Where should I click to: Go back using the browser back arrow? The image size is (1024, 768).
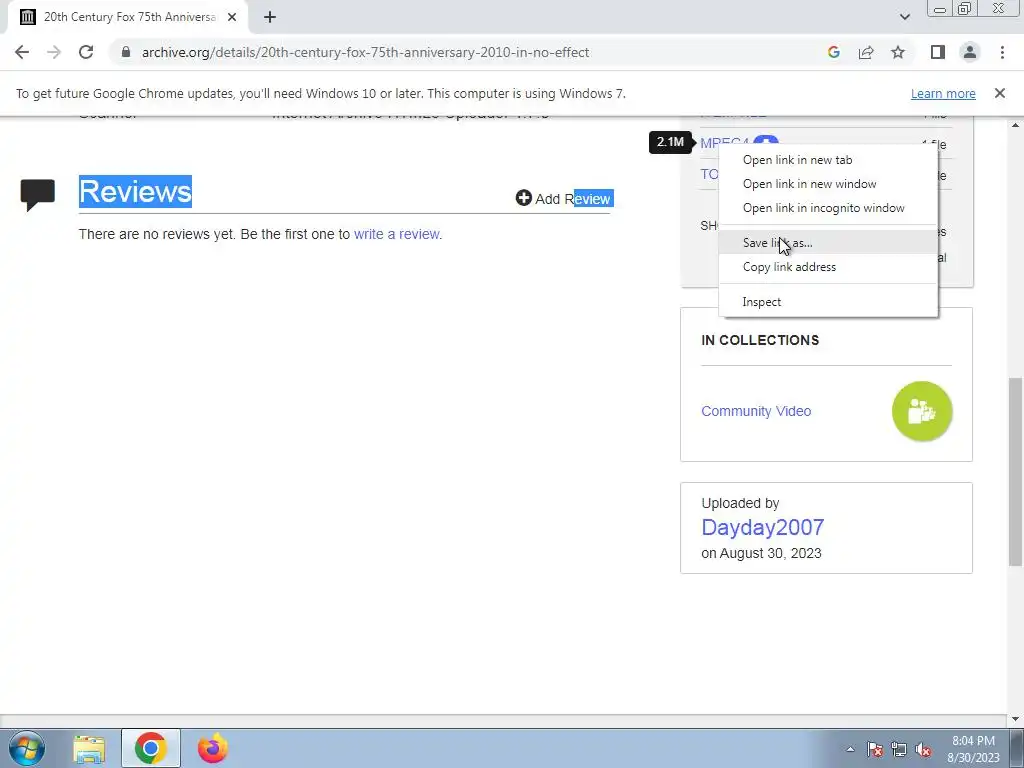click(x=22, y=52)
